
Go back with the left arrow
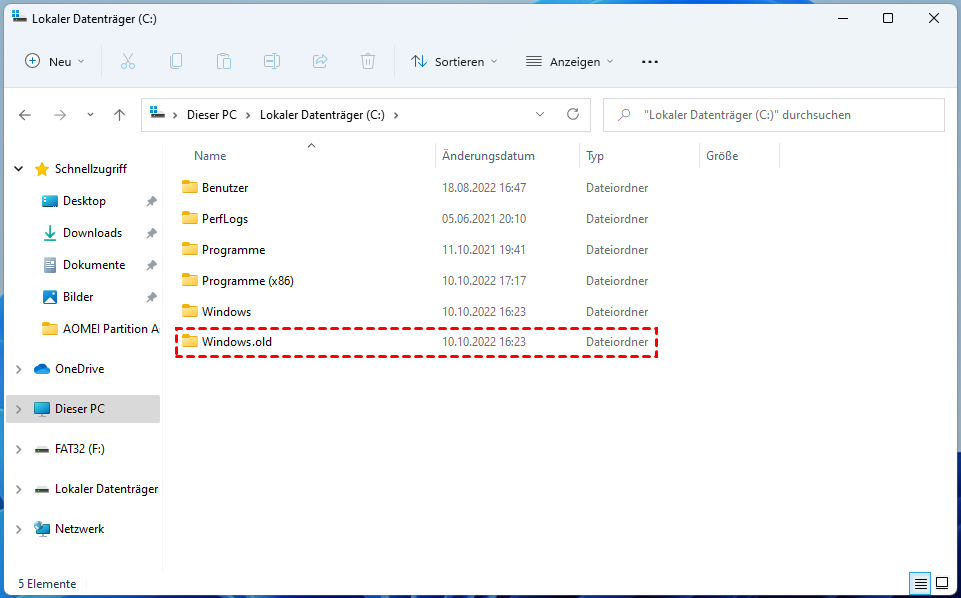(x=25, y=115)
